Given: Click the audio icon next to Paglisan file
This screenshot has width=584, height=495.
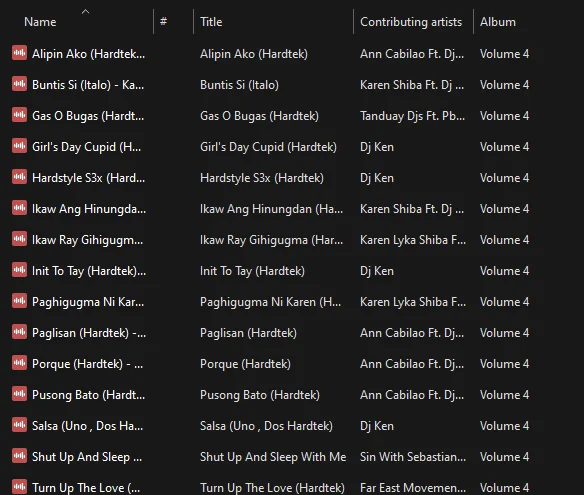Looking at the screenshot, I should [x=19, y=332].
